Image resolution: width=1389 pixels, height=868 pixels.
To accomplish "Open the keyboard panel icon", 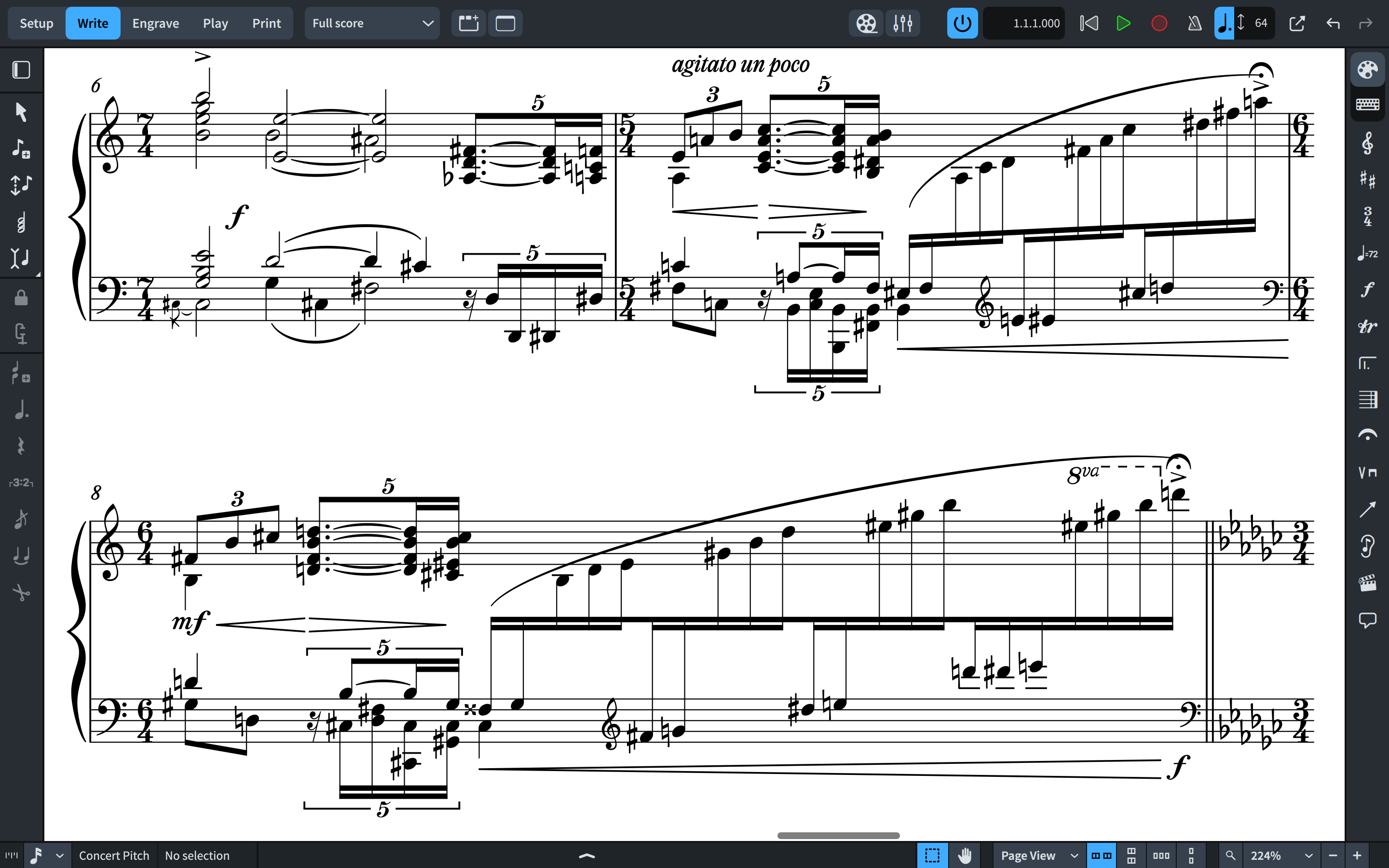I will tap(1367, 104).
